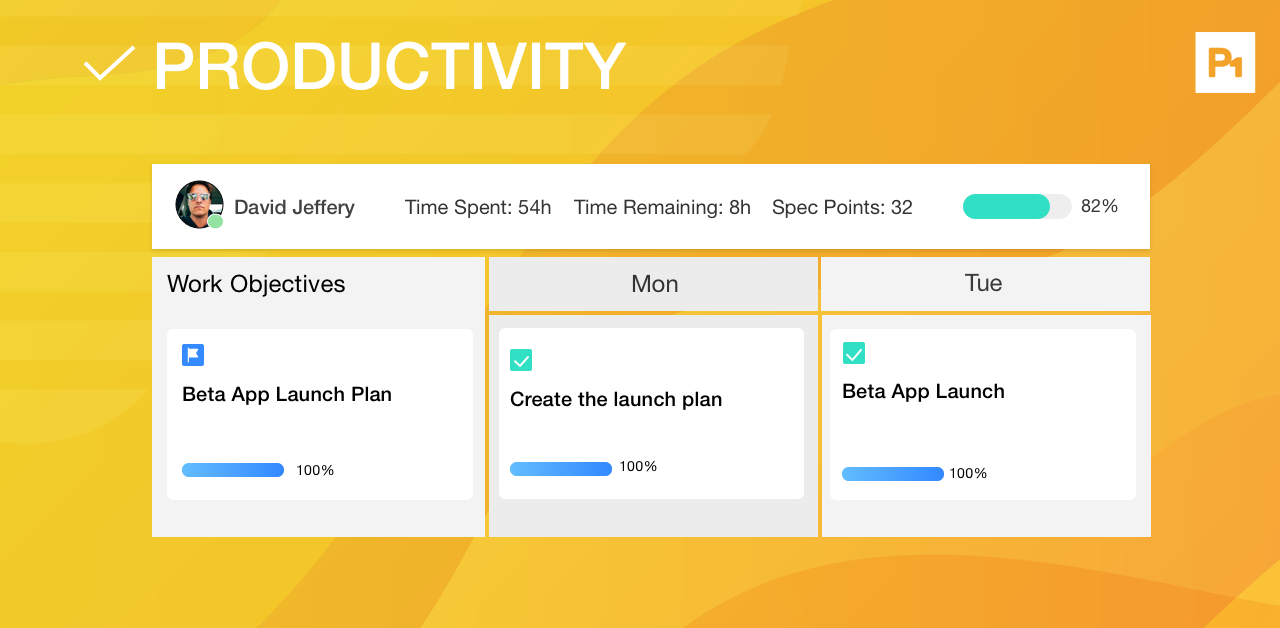Open the Beta App Launch Plan card
The height and width of the screenshot is (628, 1280).
tap(320, 414)
